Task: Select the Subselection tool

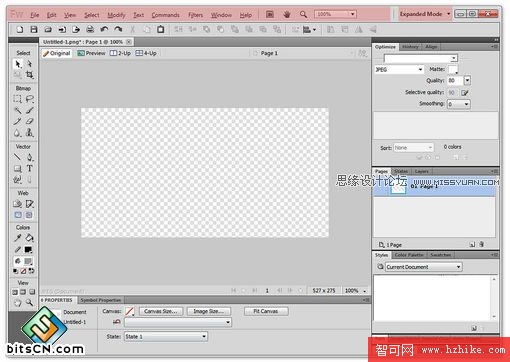Action: coord(30,64)
